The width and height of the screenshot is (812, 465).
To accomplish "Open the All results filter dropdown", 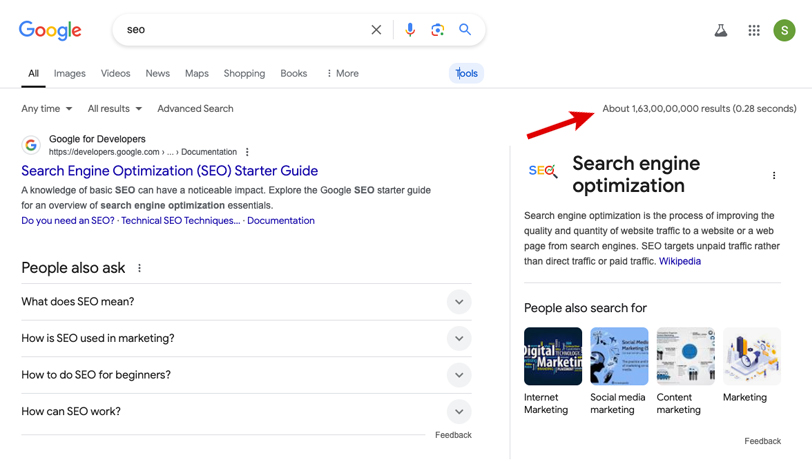I will point(114,109).
